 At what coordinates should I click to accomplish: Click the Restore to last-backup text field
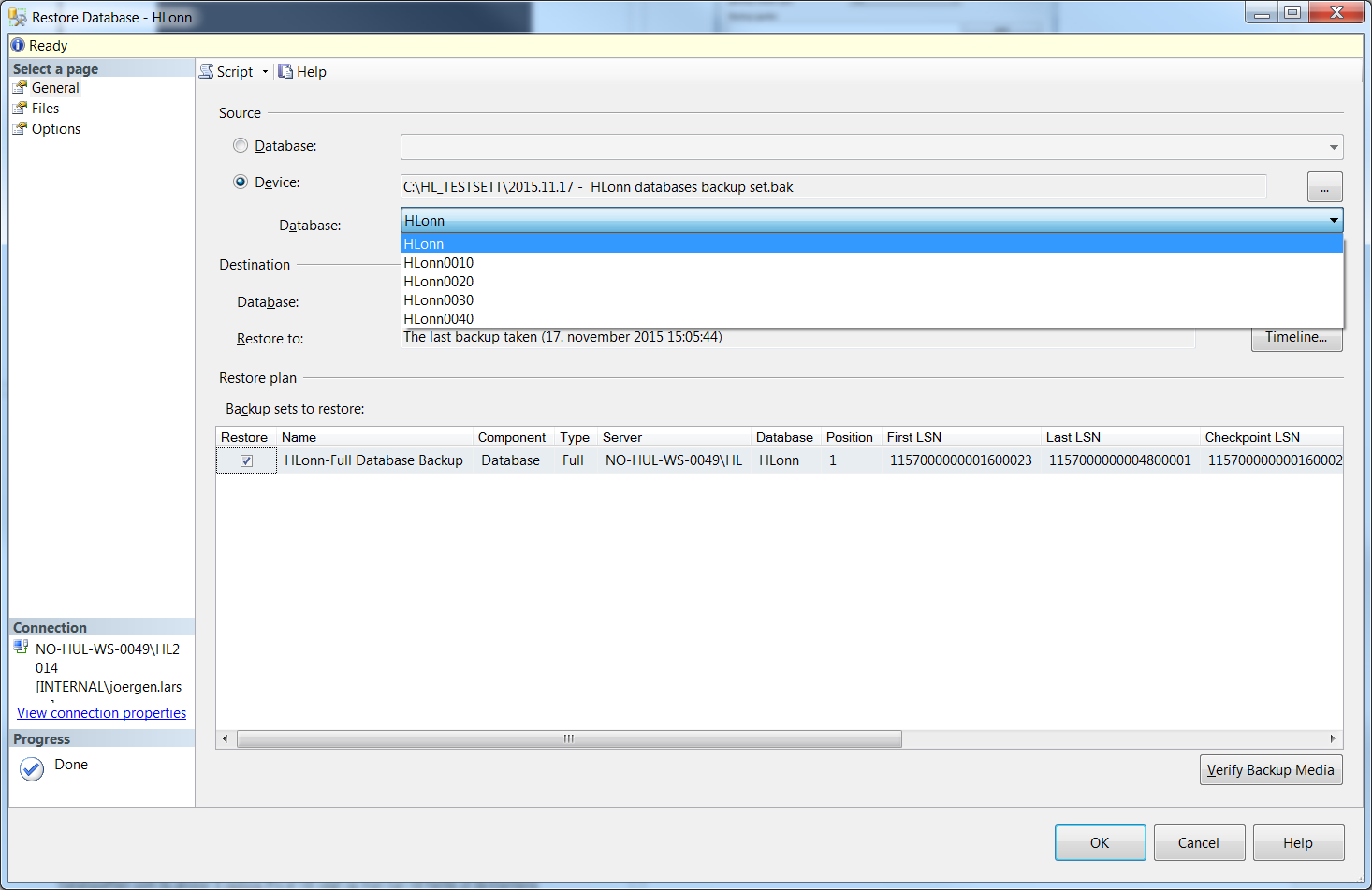(x=798, y=338)
